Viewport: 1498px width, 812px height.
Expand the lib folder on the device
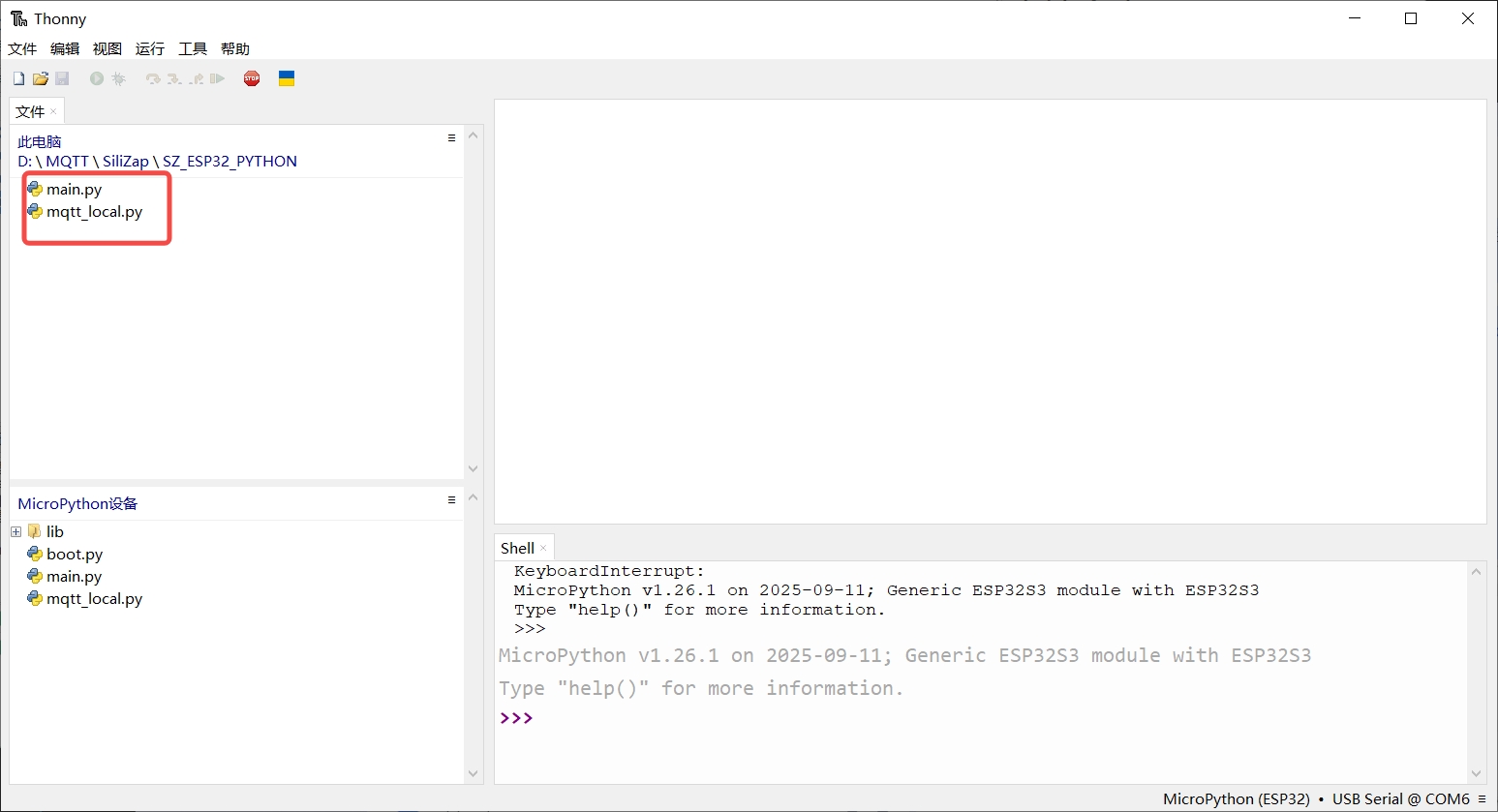pyautogui.click(x=15, y=531)
